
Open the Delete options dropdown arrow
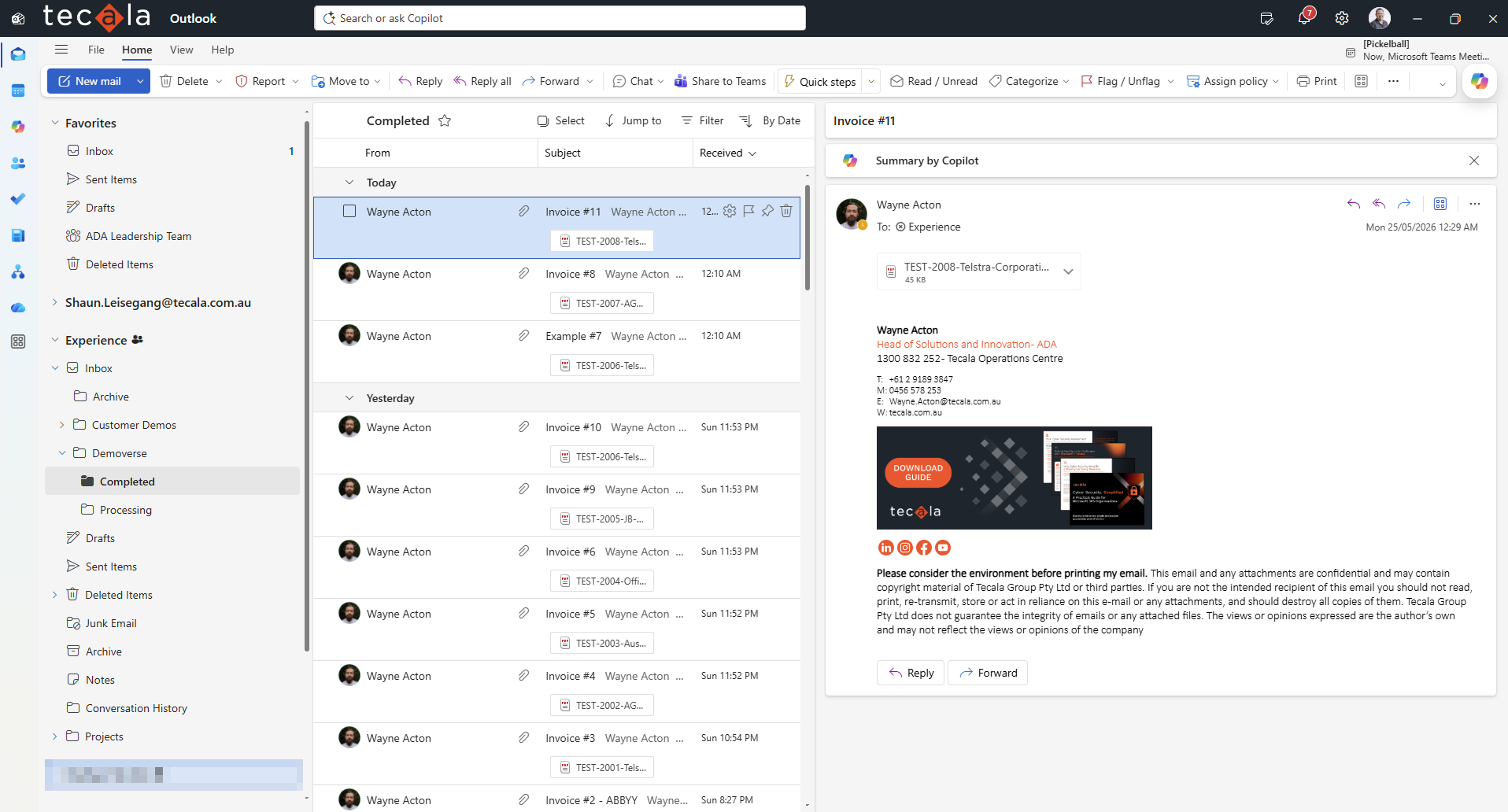tap(219, 81)
